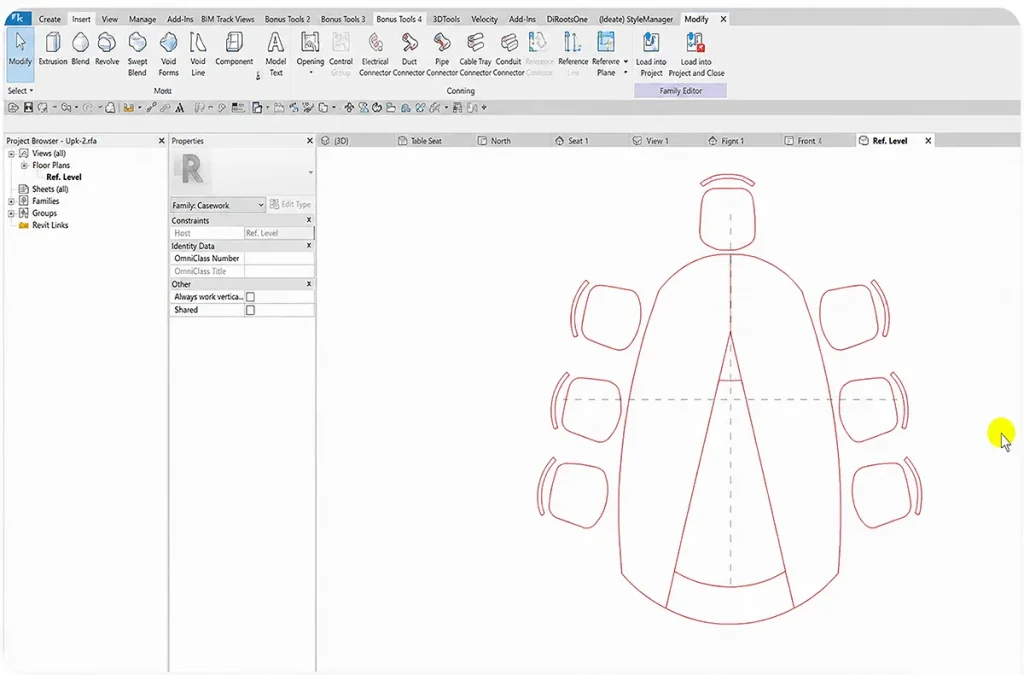Open the (Ideate) StyleManager tab
The width and height of the screenshot is (1024, 675).
(635, 19)
